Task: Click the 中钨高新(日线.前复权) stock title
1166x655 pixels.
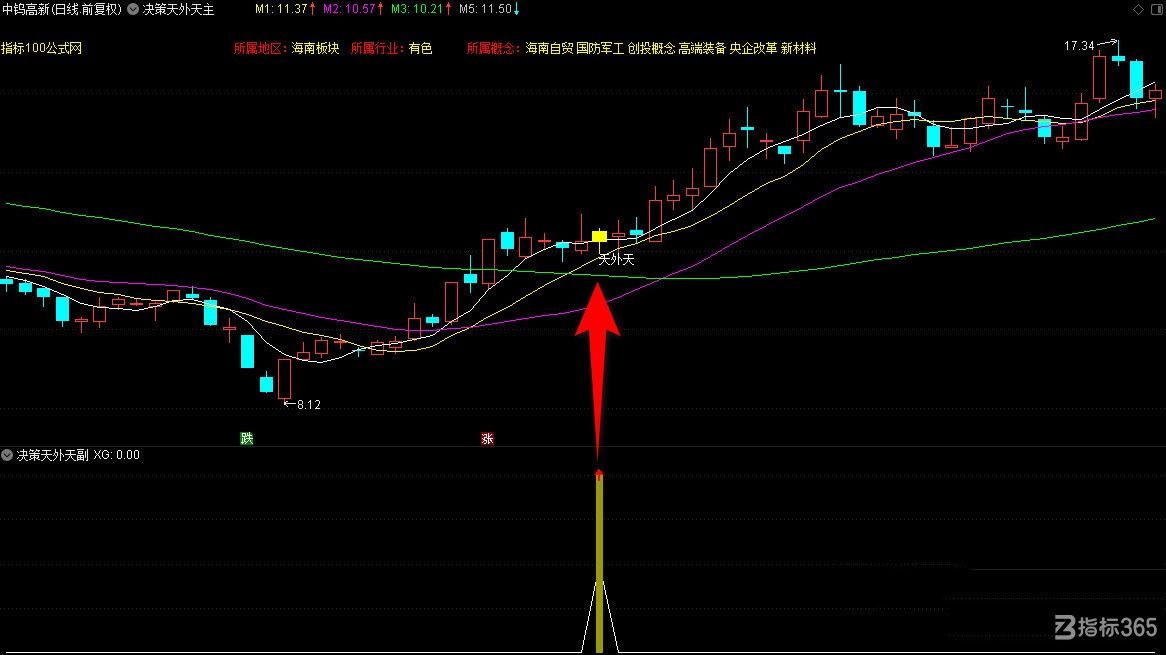Action: (62, 10)
